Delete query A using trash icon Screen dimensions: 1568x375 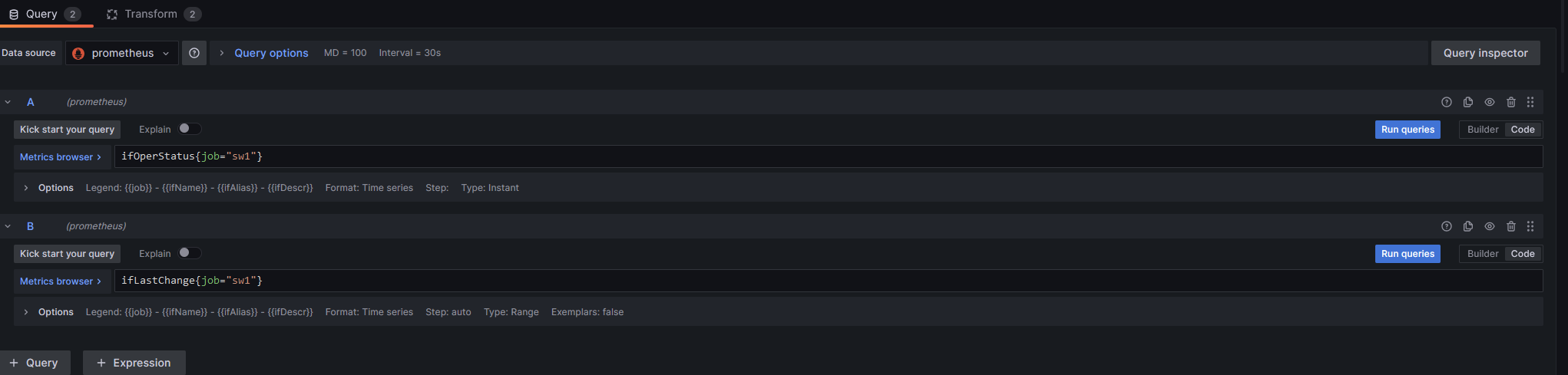click(x=1511, y=102)
